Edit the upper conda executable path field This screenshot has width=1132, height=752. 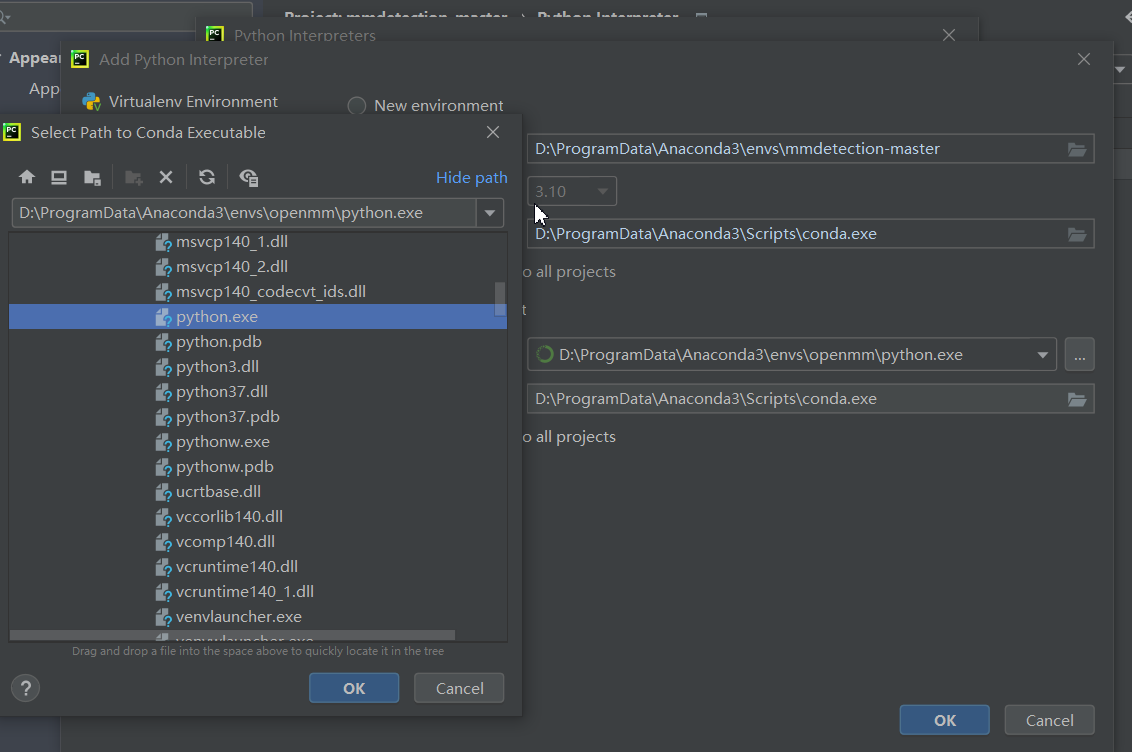[796, 234]
